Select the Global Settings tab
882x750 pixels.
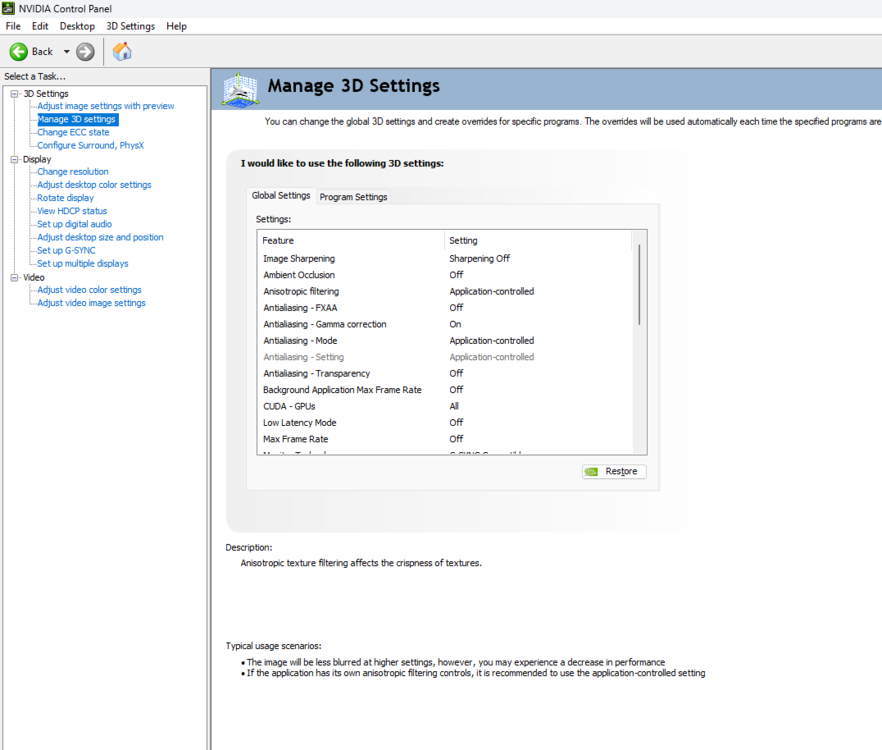click(x=281, y=196)
